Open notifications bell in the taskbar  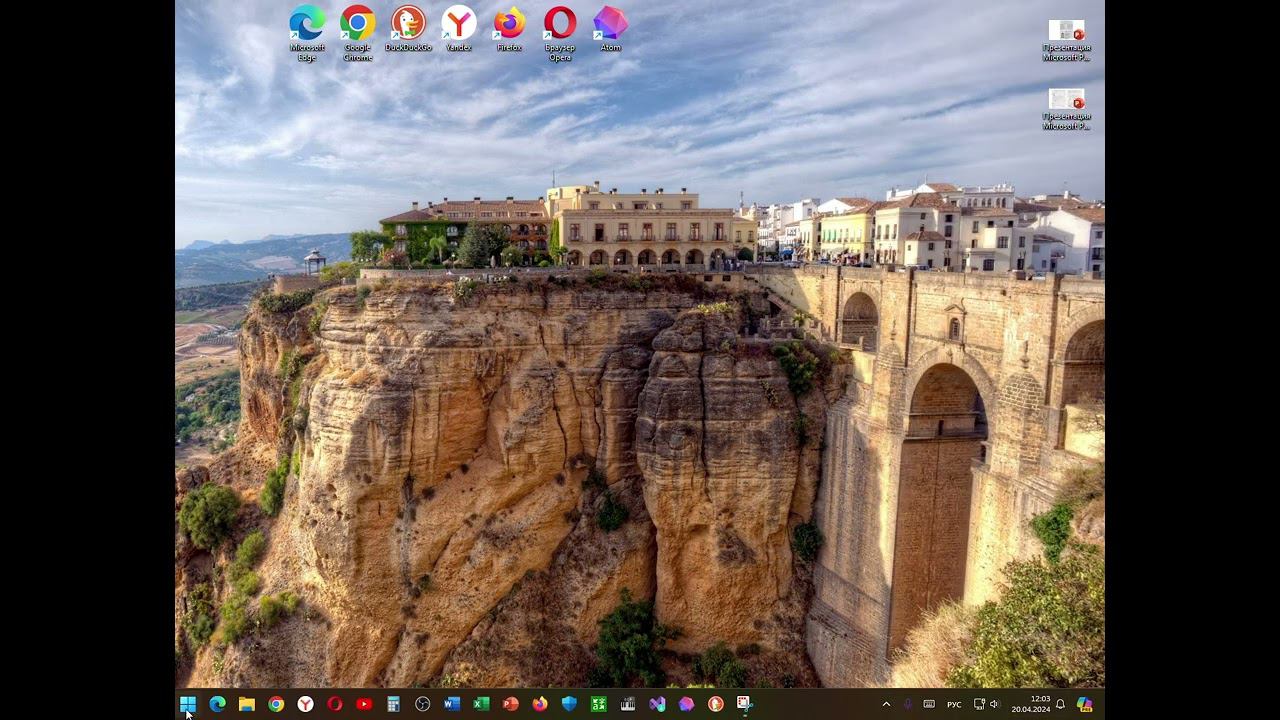[1061, 704]
